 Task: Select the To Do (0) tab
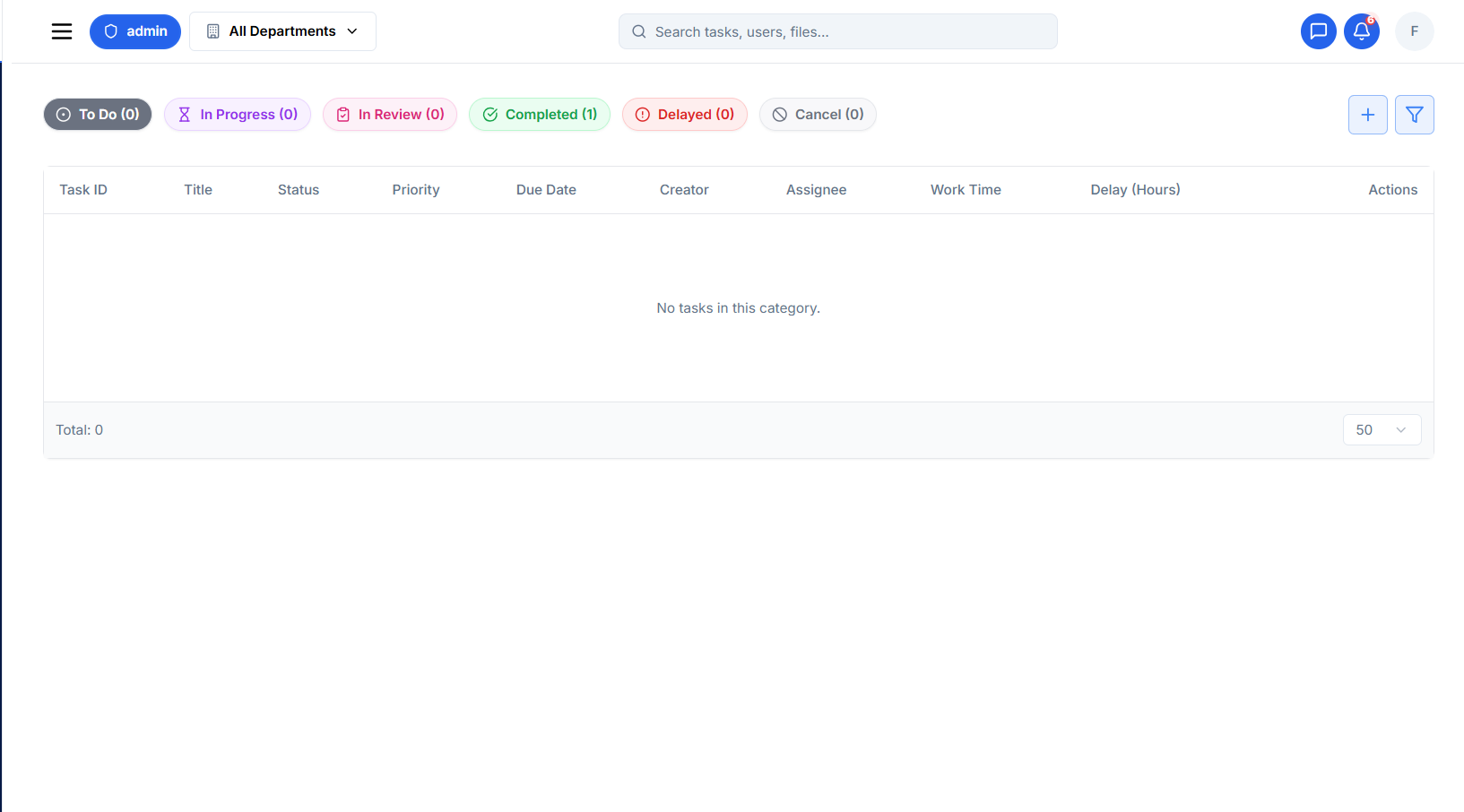pyautogui.click(x=98, y=115)
